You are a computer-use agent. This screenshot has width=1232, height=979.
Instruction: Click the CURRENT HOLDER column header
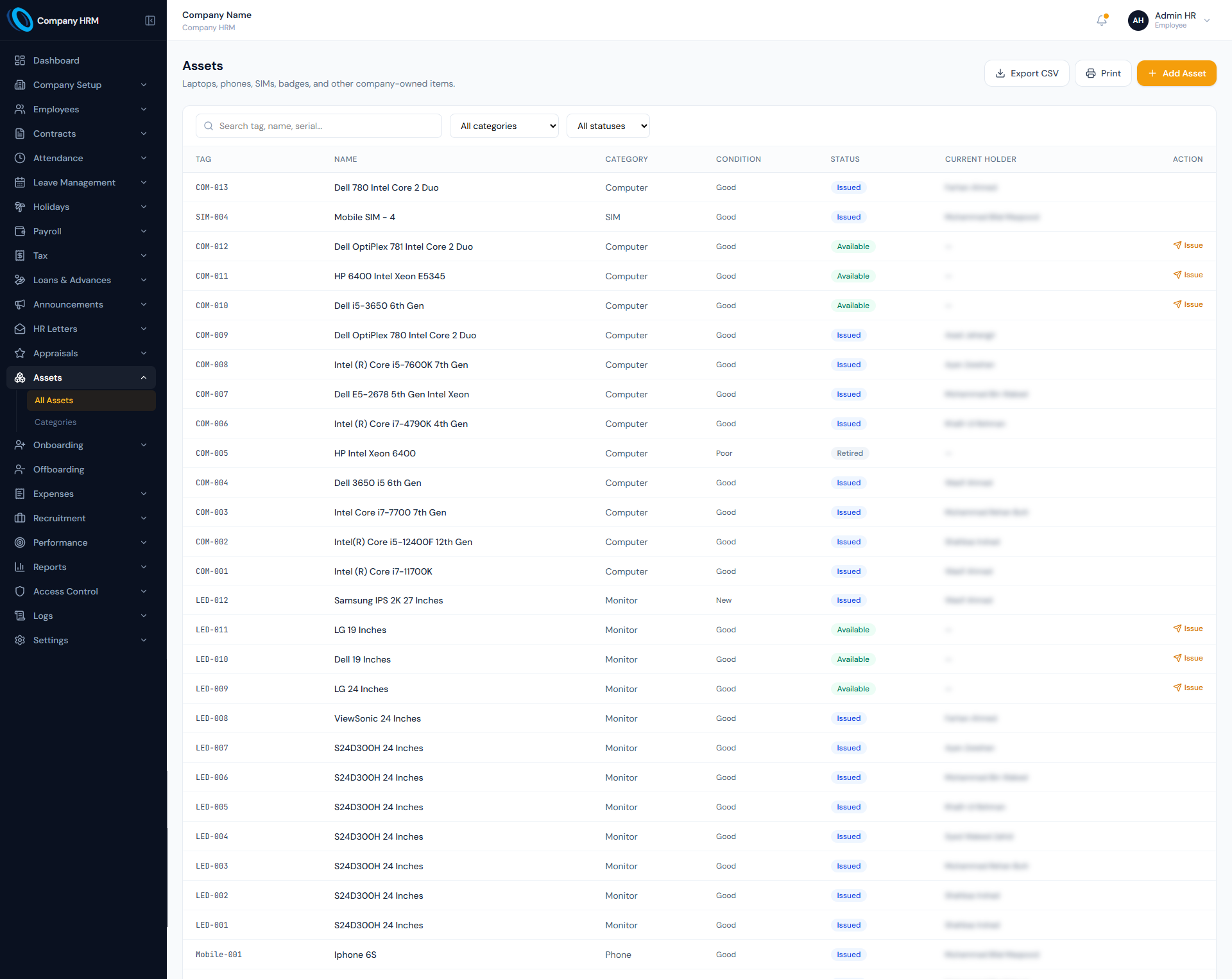pyautogui.click(x=980, y=159)
